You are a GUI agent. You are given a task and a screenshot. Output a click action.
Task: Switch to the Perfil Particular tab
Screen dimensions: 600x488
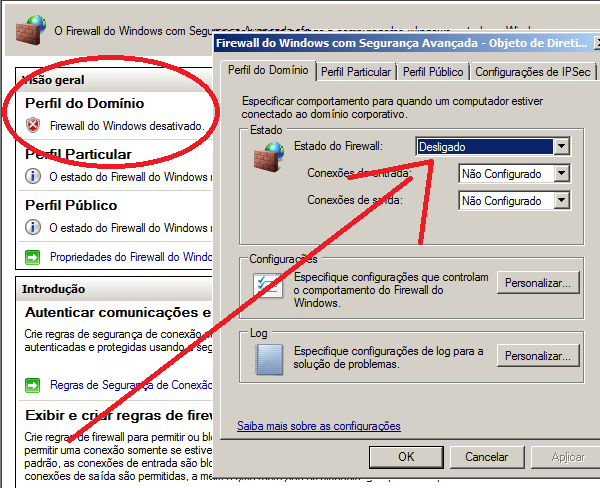tap(356, 72)
